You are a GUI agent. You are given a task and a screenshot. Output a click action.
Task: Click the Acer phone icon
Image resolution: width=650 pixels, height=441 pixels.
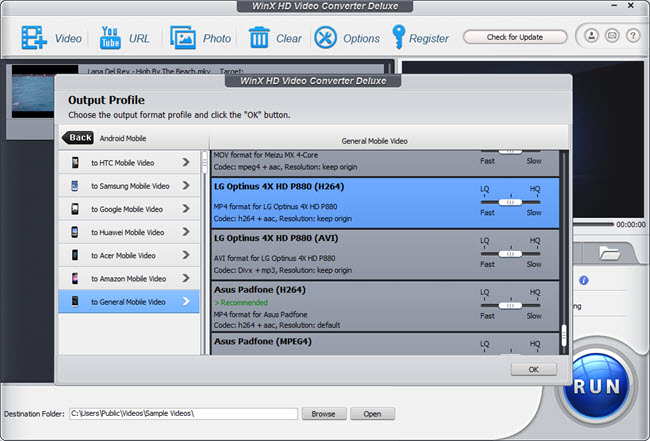click(75, 255)
